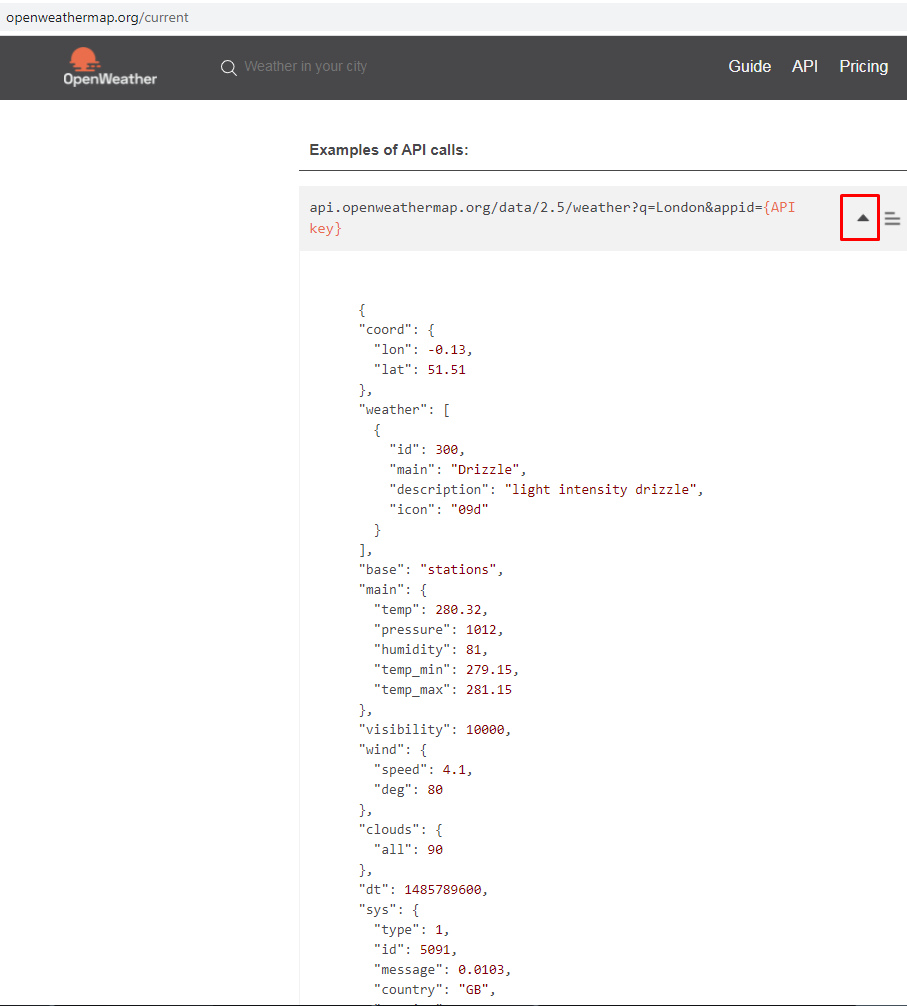Click the "message" value 0.0103
The image size is (907, 1006).
(481, 969)
